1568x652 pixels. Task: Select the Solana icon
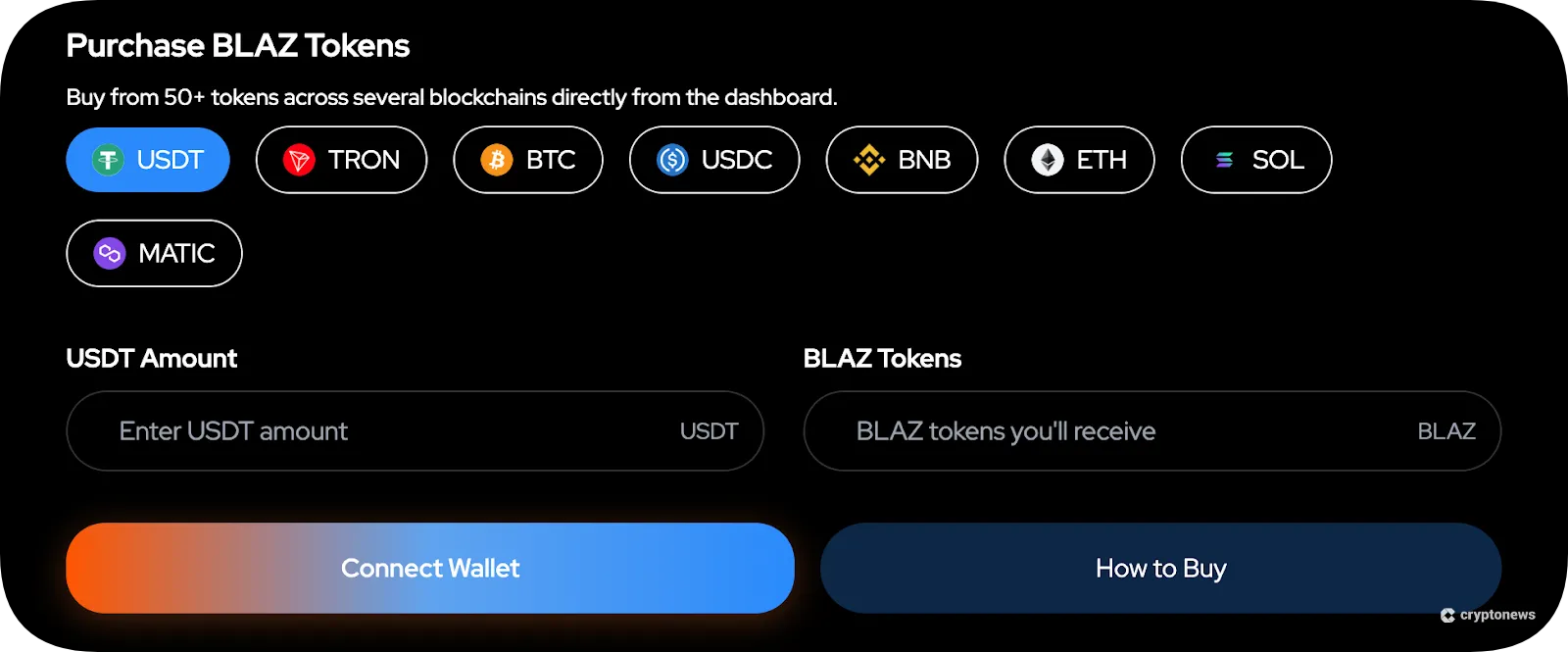(1224, 159)
